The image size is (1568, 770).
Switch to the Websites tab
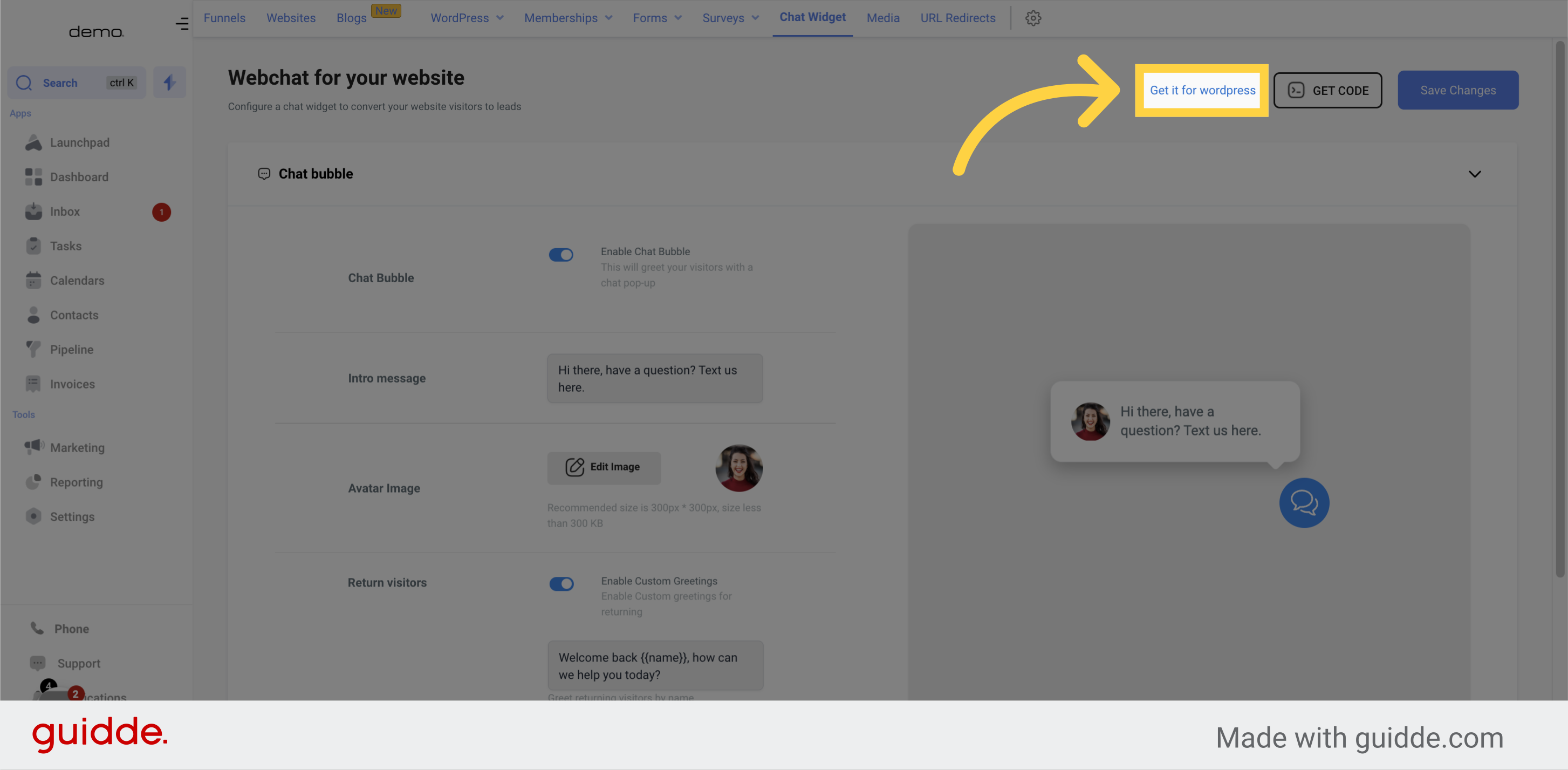click(291, 18)
